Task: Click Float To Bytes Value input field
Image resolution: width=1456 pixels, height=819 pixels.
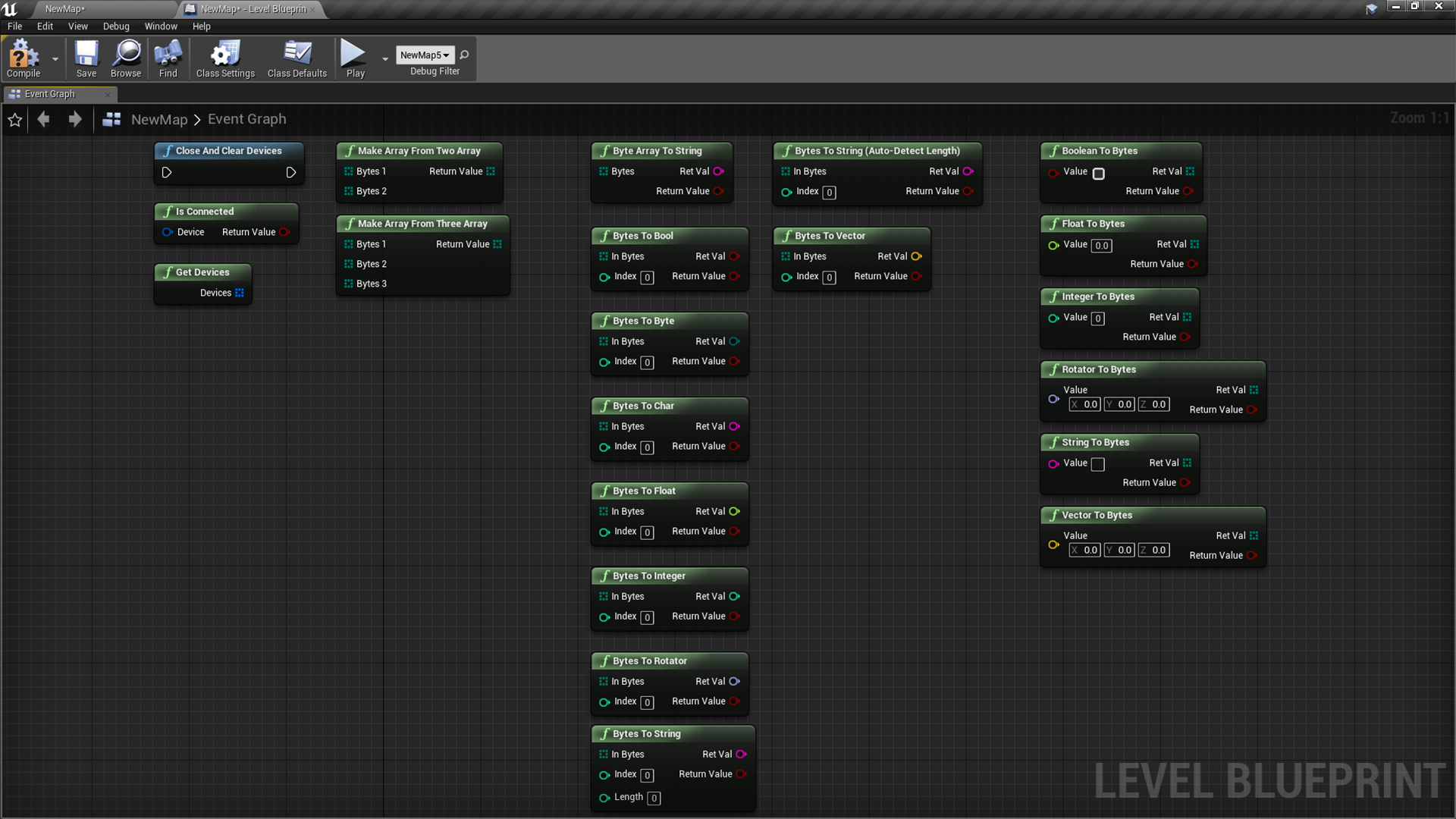Action: [1102, 246]
